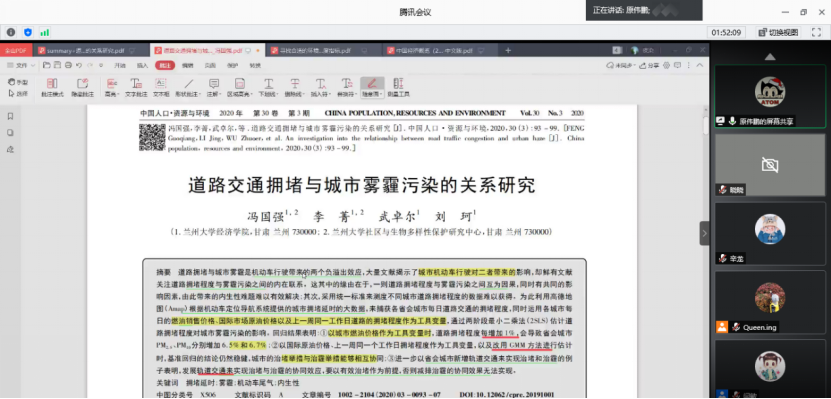Open the 页面 ribbon tab

[210, 65]
